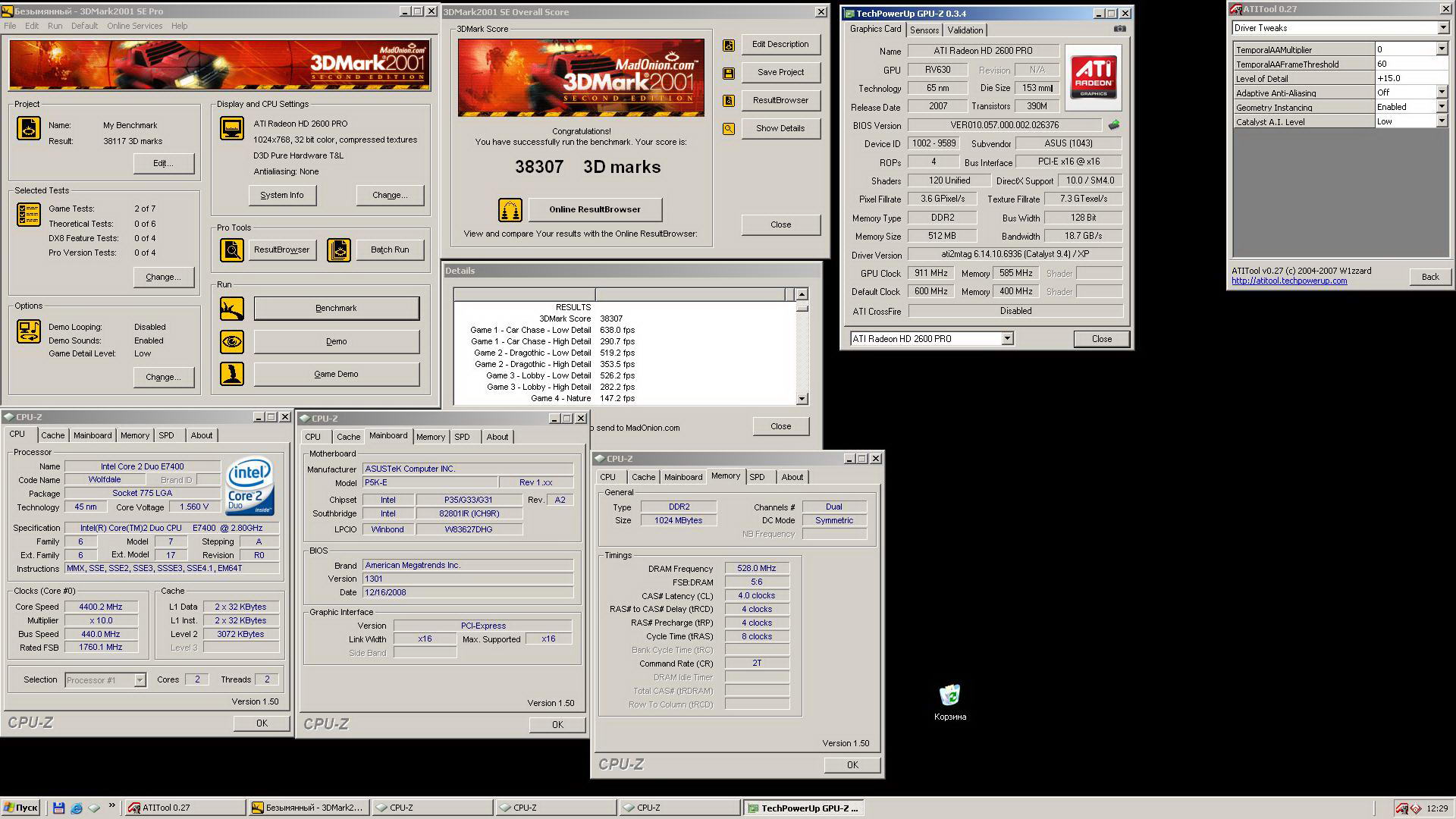Viewport: 1456px width, 819px height.
Task: Click the Project icon beside My Benchmark
Action: [x=29, y=128]
